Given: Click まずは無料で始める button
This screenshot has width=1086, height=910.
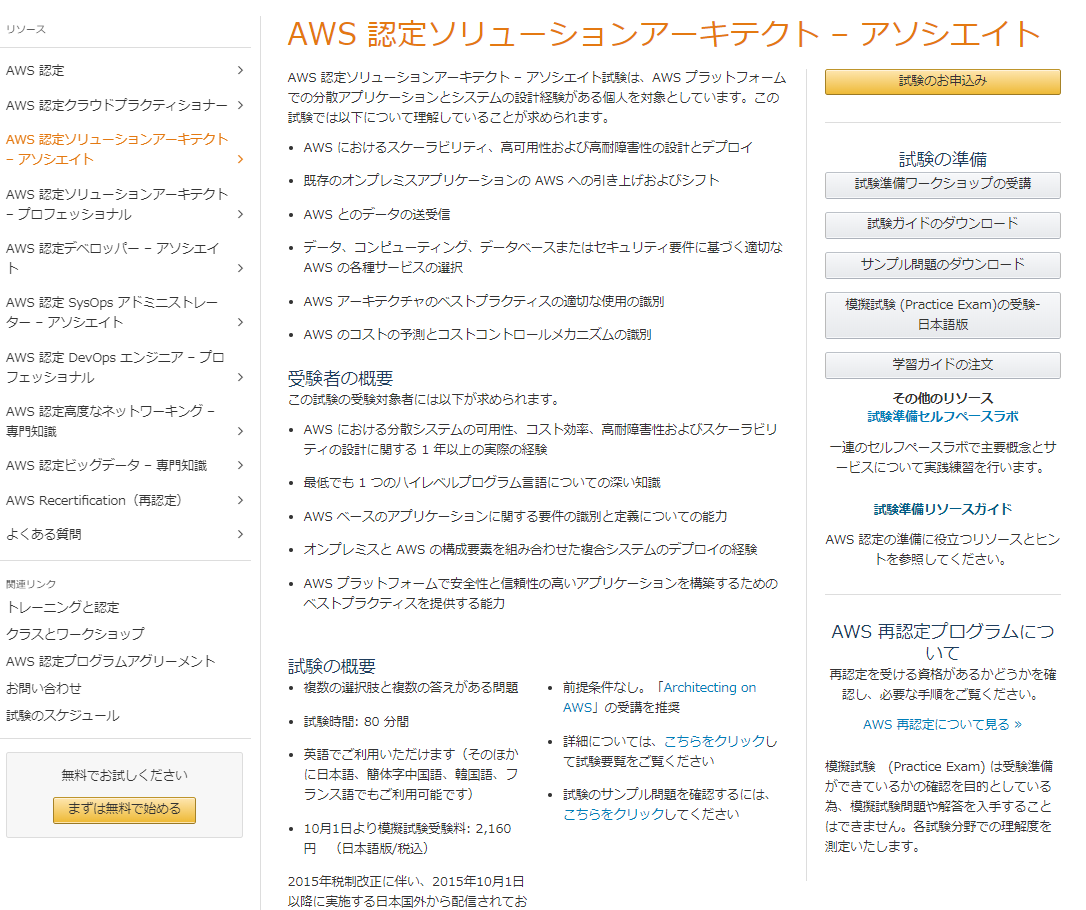Looking at the screenshot, I should click(x=124, y=810).
